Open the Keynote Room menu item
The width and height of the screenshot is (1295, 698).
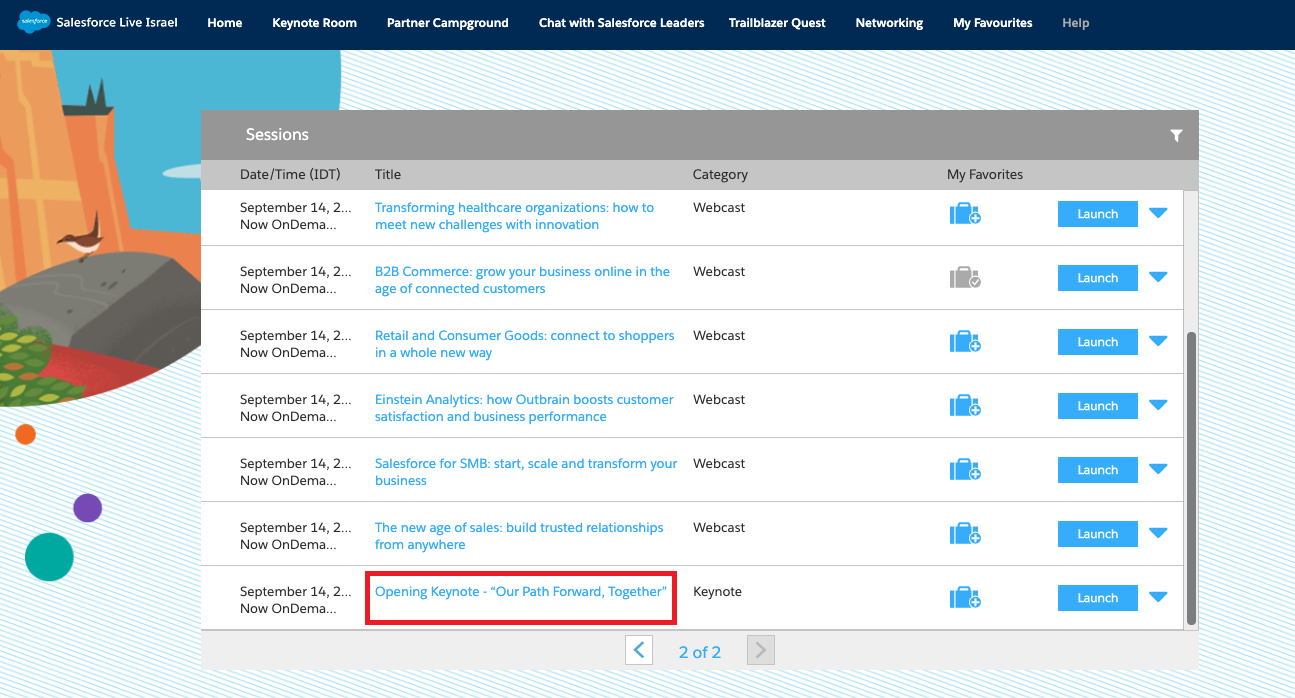314,23
